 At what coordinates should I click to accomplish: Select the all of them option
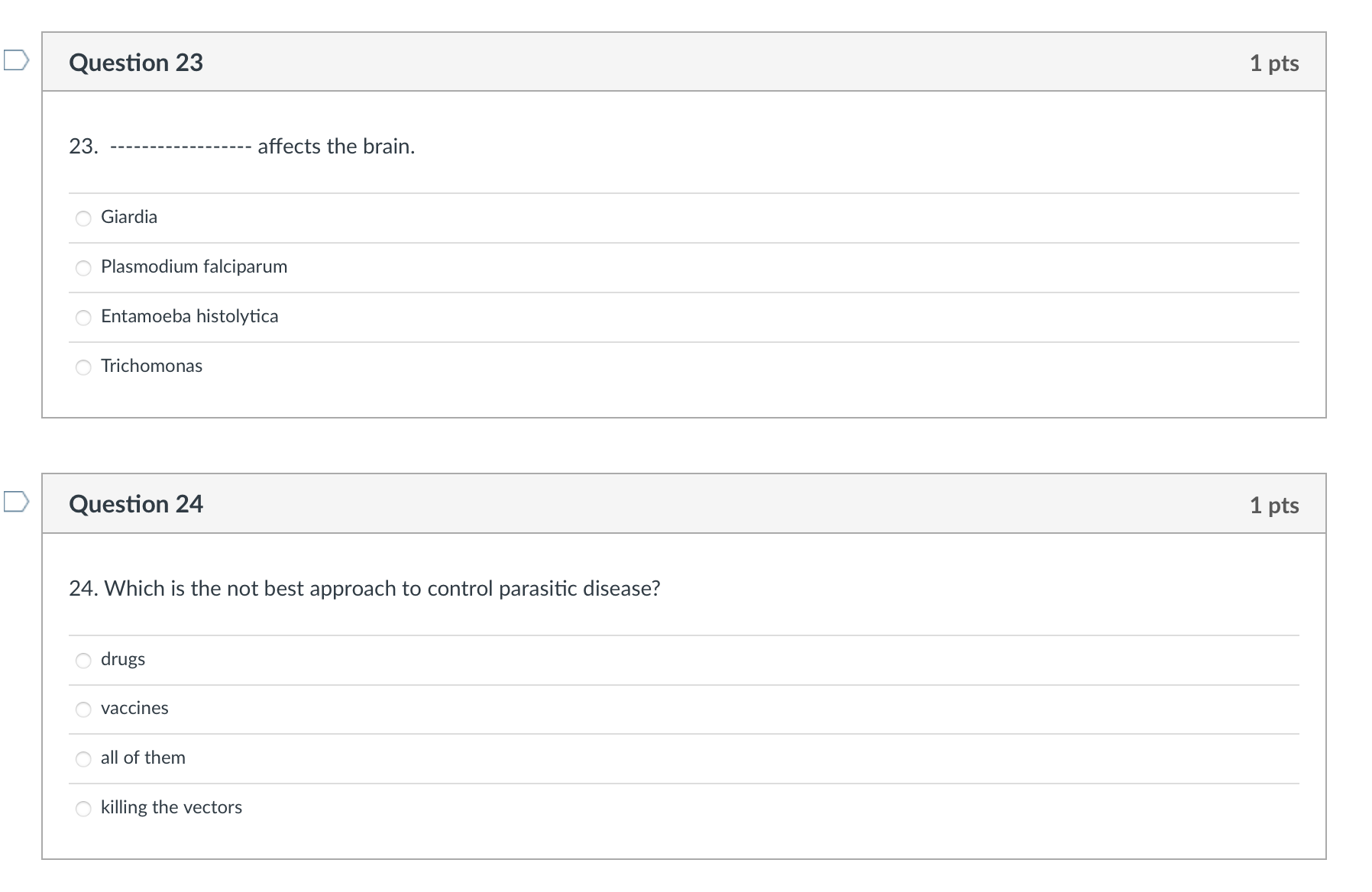click(83, 759)
